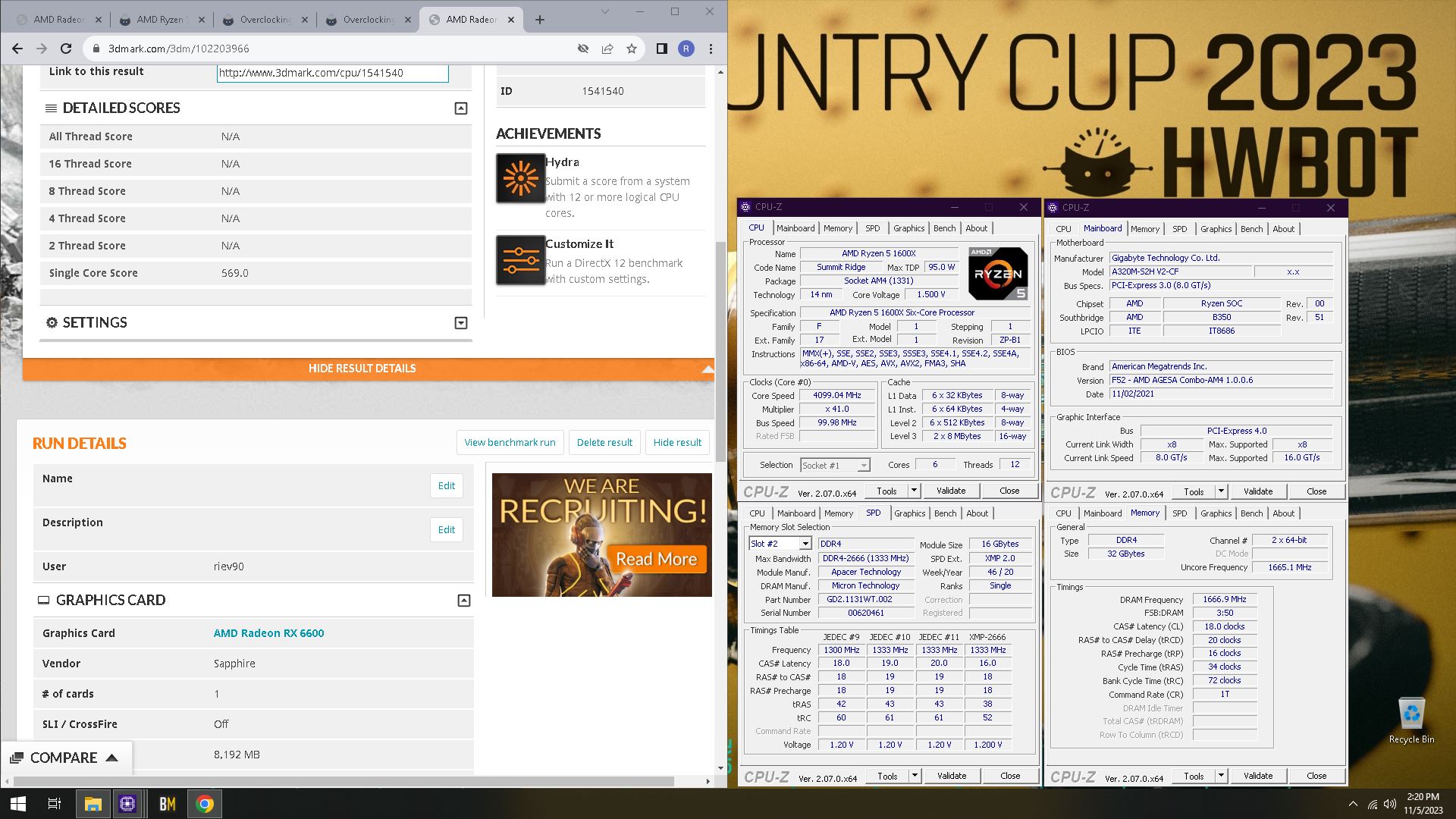The image size is (1456, 819).
Task: Go back in Chrome browser
Action: (17, 49)
